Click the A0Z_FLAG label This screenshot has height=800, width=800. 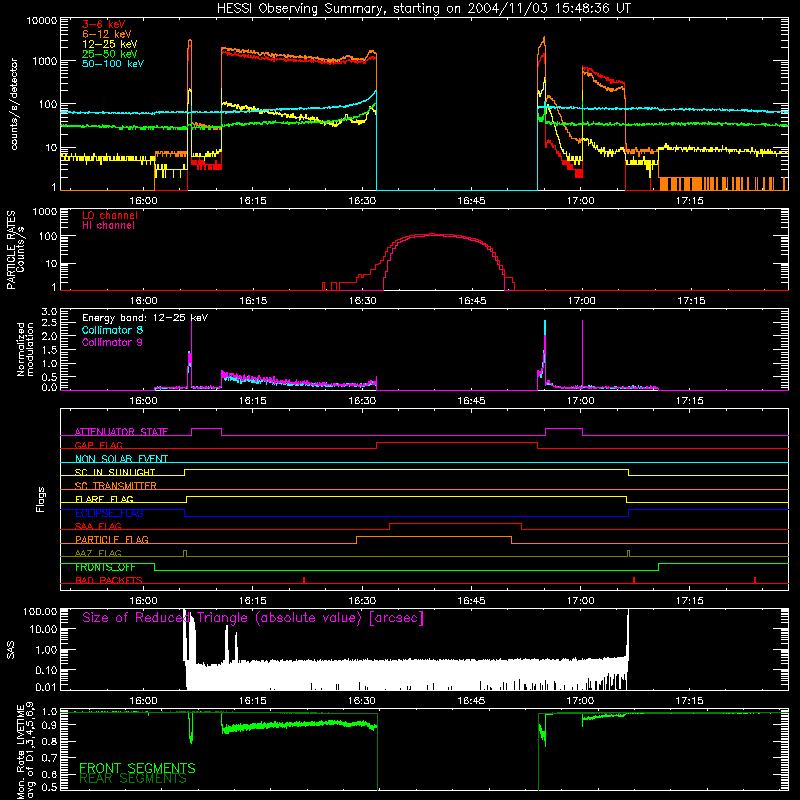click(x=98, y=553)
